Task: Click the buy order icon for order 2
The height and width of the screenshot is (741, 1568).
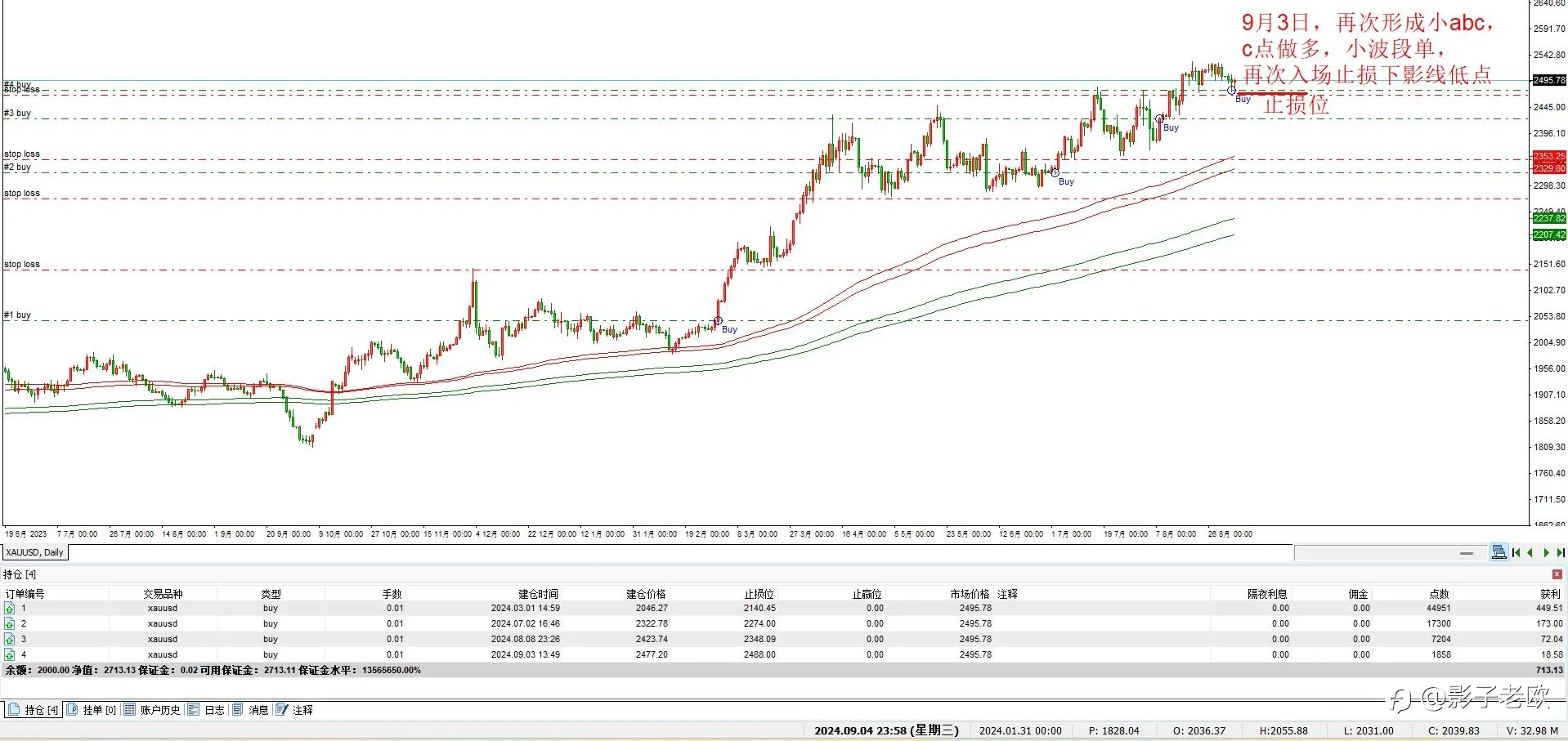Action: pyautogui.click(x=10, y=624)
